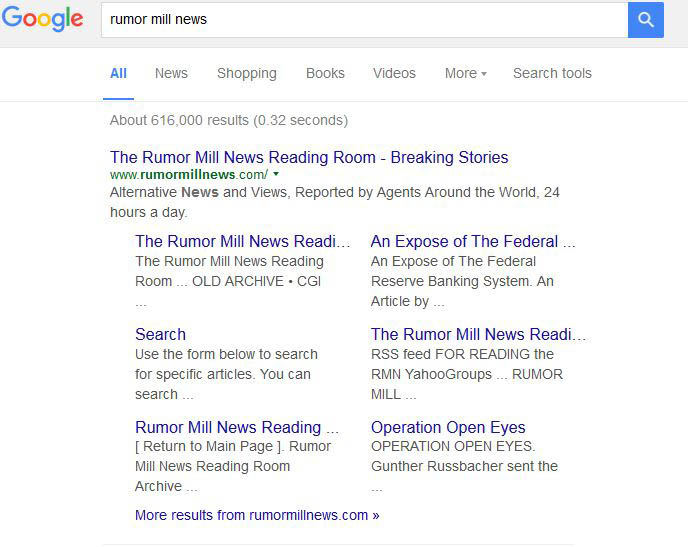Open the Books results tab
The height and width of the screenshot is (547, 688).
[325, 73]
